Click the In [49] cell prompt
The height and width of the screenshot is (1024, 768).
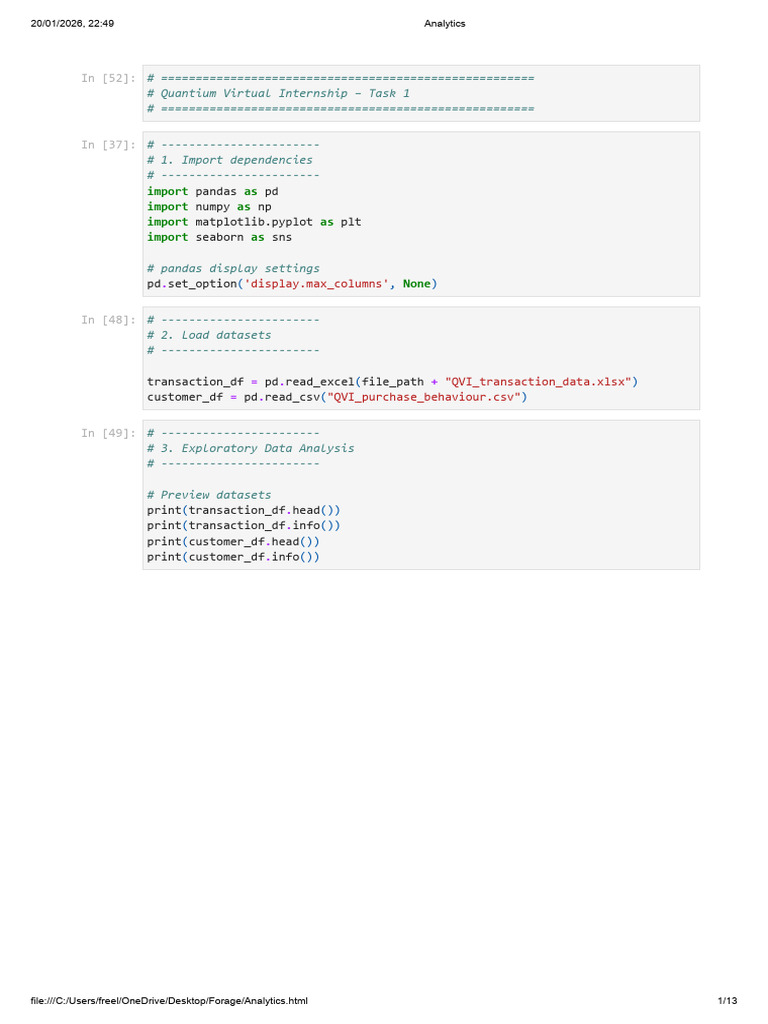(108, 434)
